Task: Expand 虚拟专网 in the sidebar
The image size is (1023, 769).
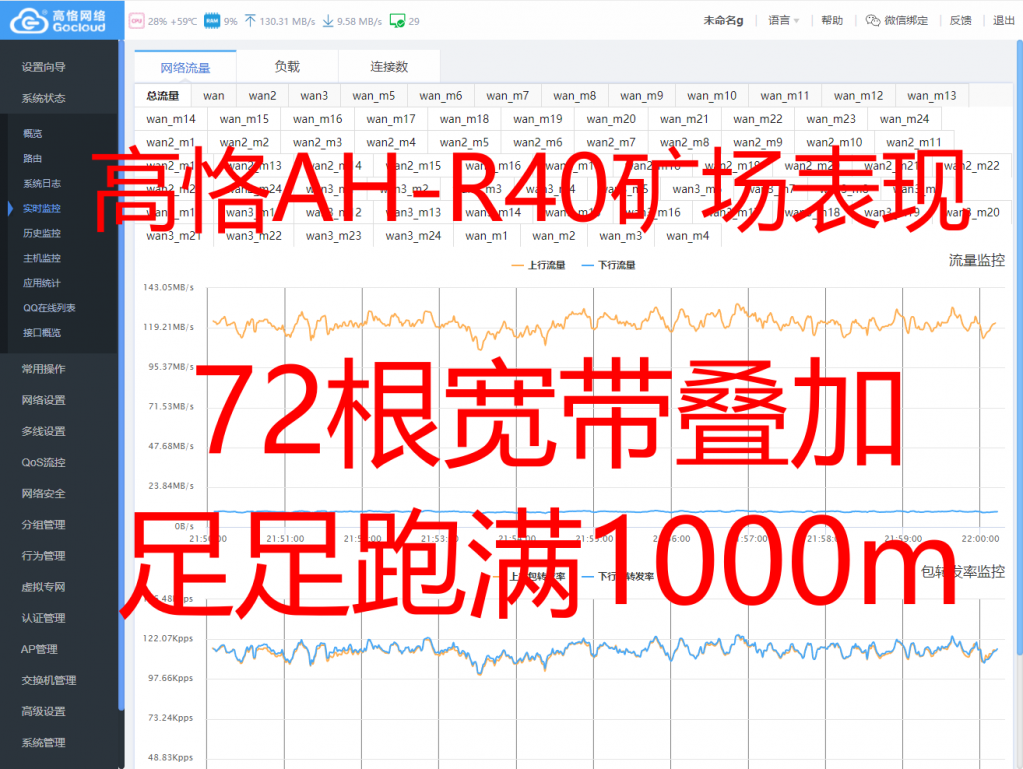Action: 43,587
